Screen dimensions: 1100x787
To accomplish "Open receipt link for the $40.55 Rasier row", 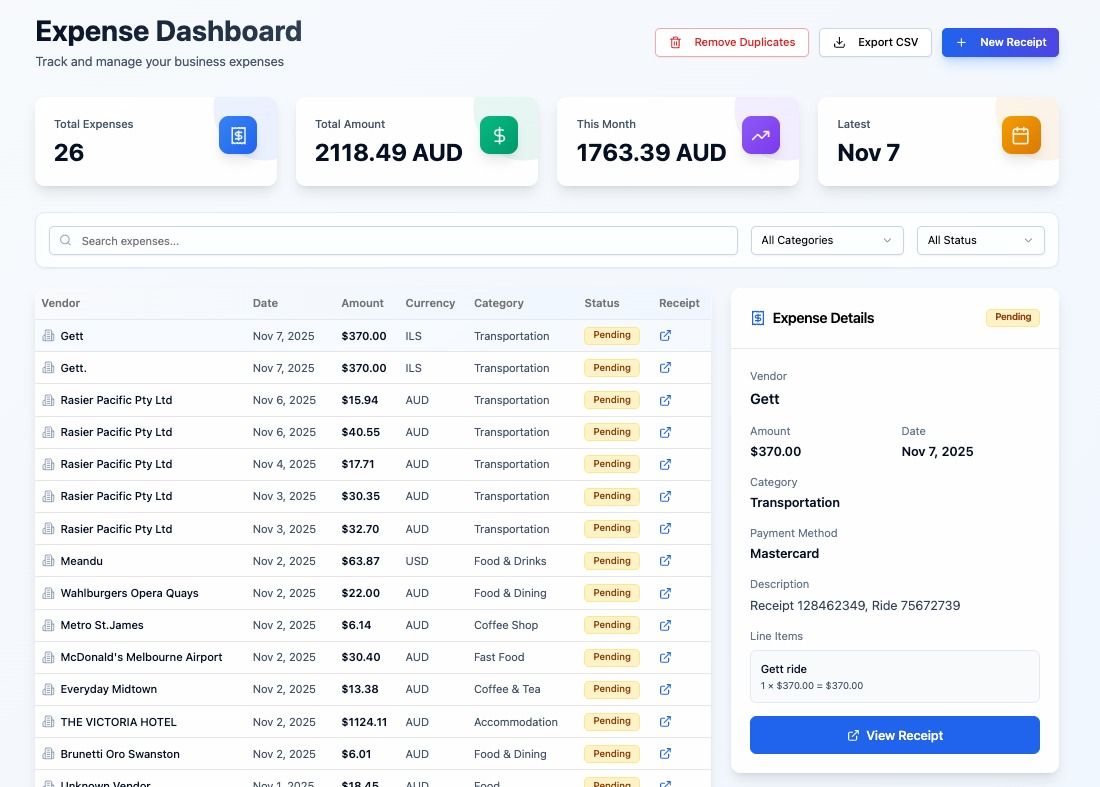I will (665, 432).
